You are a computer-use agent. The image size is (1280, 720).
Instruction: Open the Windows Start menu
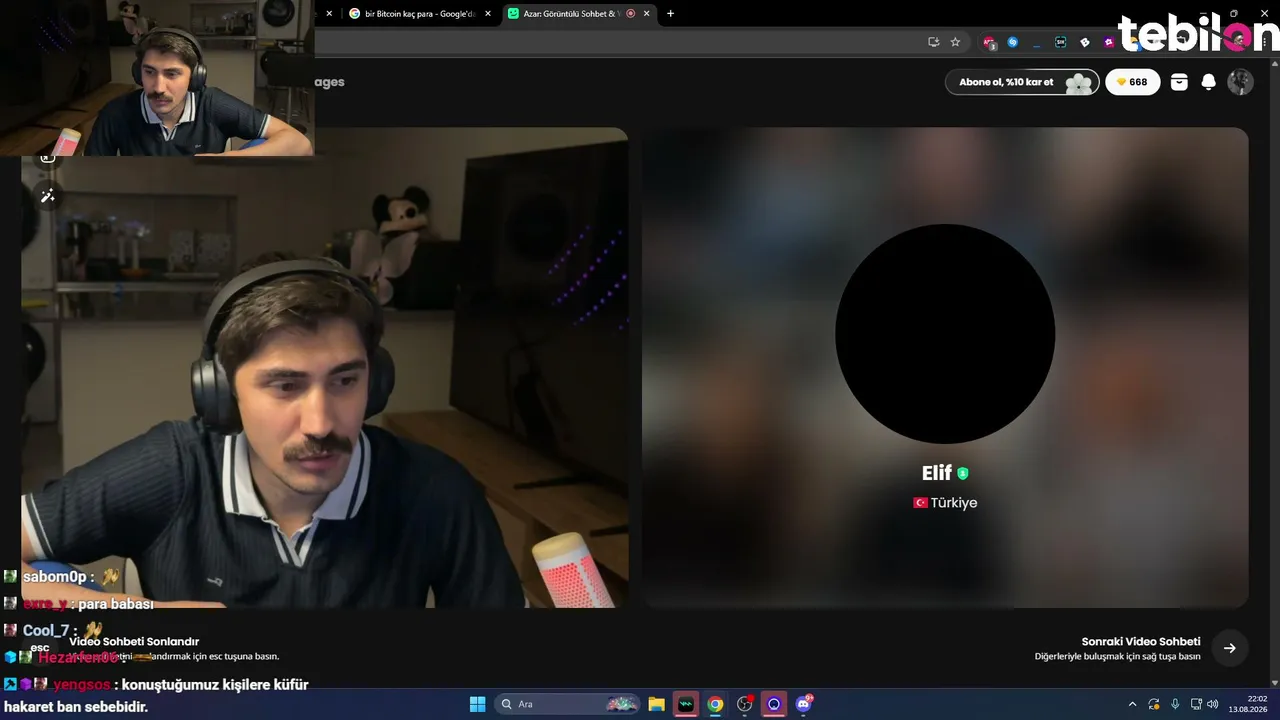[x=477, y=704]
